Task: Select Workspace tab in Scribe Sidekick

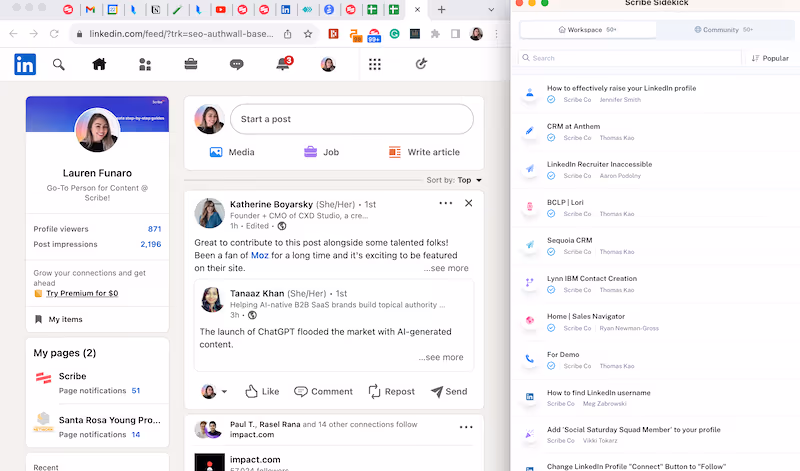Action: [x=588, y=30]
